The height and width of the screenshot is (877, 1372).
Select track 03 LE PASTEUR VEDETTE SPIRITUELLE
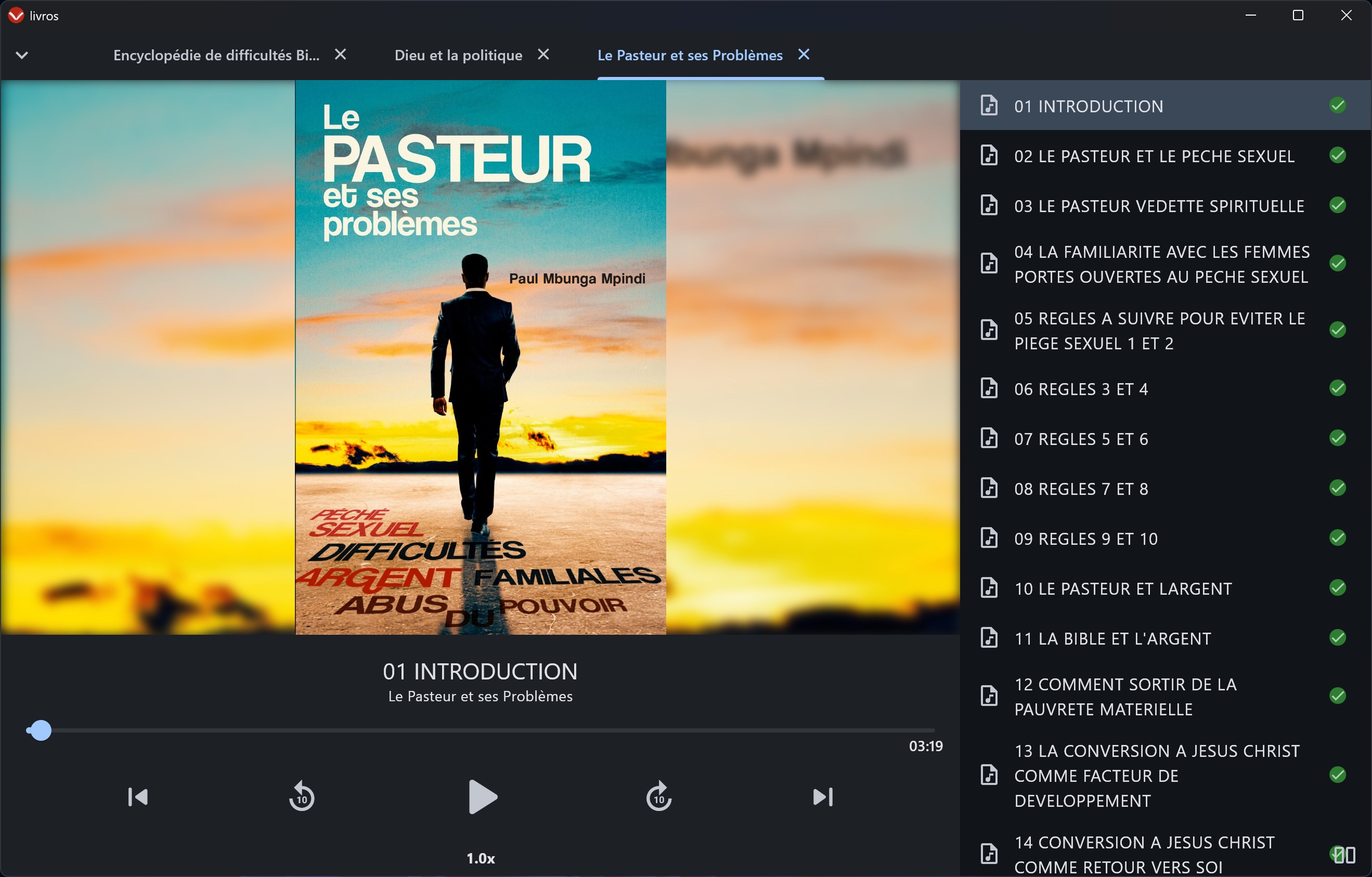tap(1158, 205)
